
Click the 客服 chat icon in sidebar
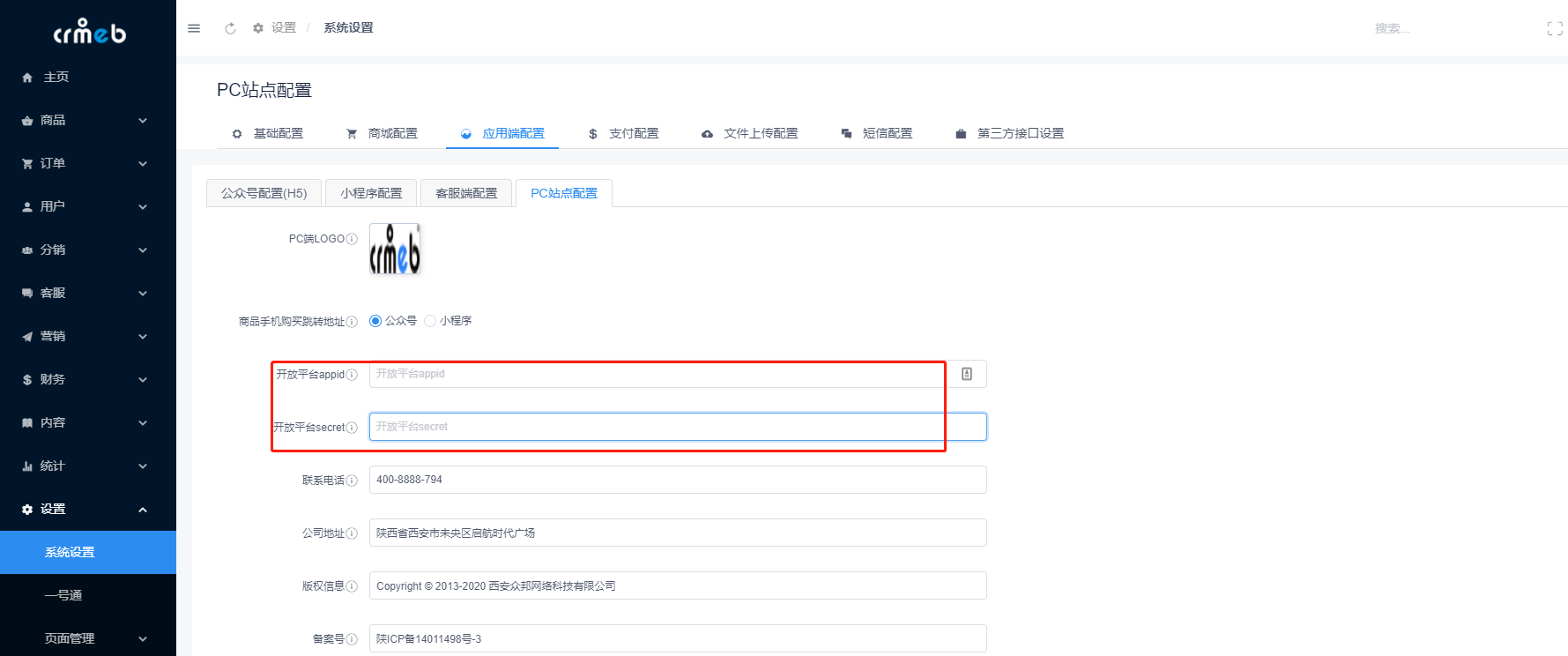tap(27, 294)
